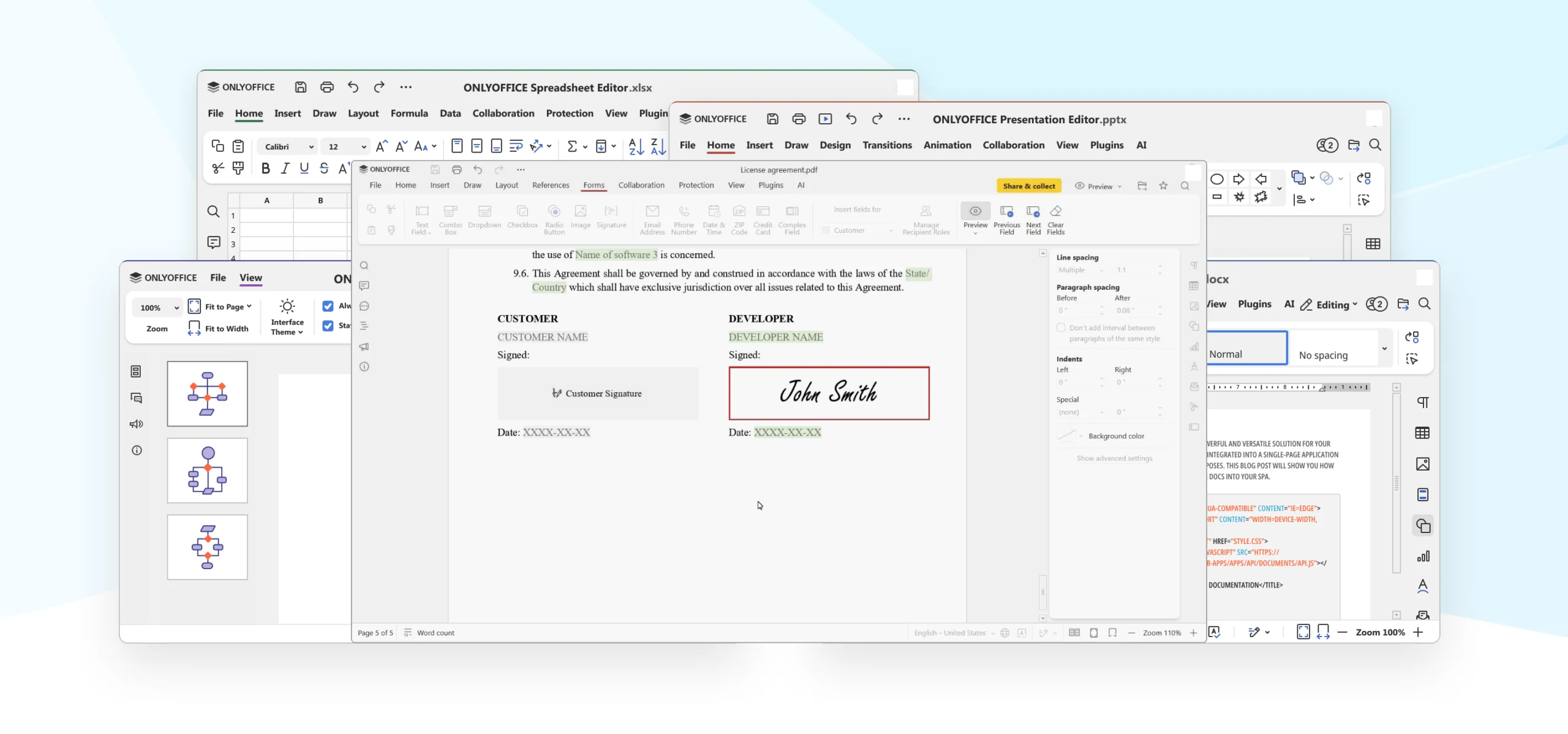This screenshot has width=1568, height=734.
Task: Expand paragraph styles gallery arrow in docx window
Action: [1384, 348]
